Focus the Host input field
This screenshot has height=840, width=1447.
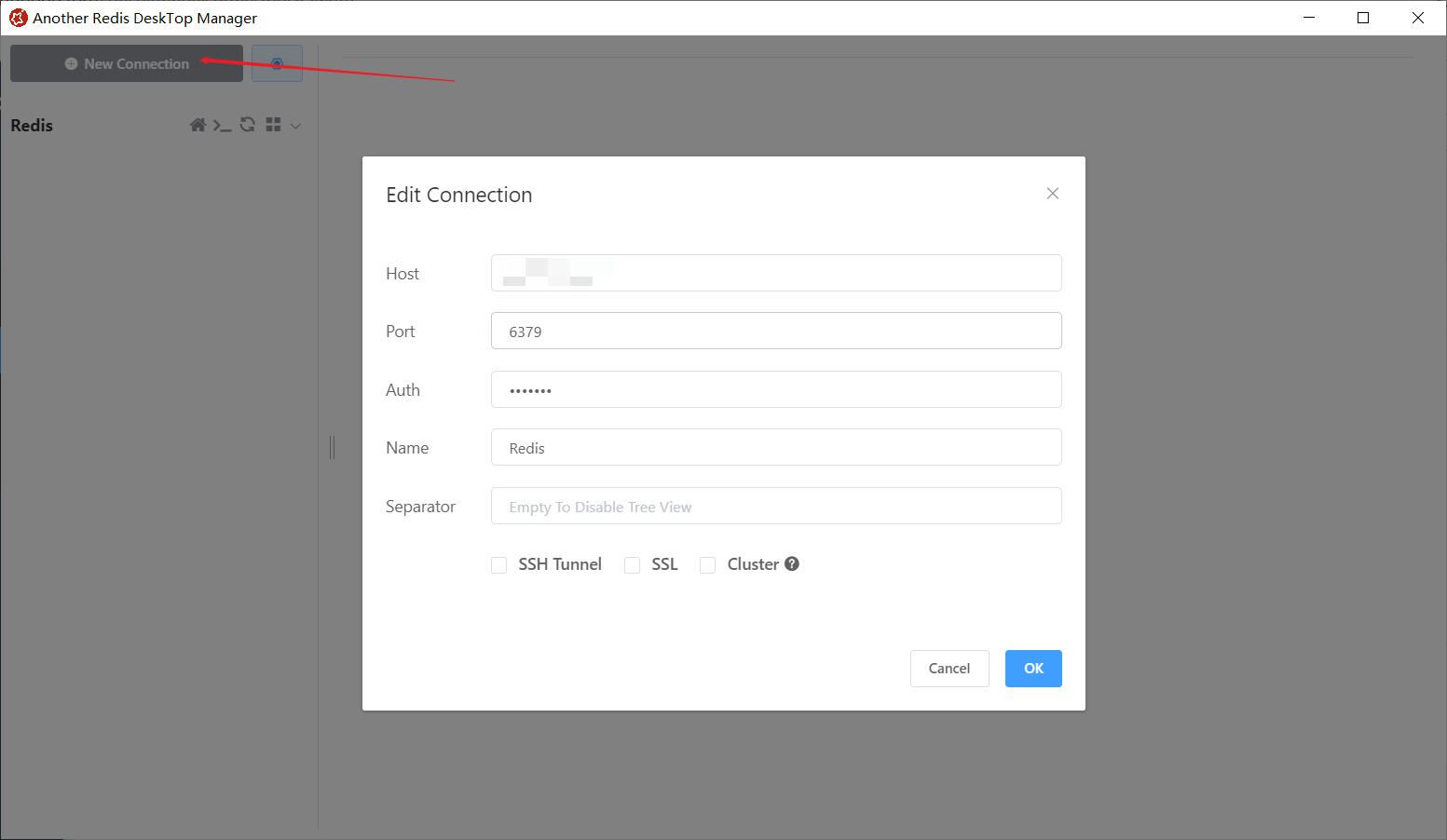[776, 273]
